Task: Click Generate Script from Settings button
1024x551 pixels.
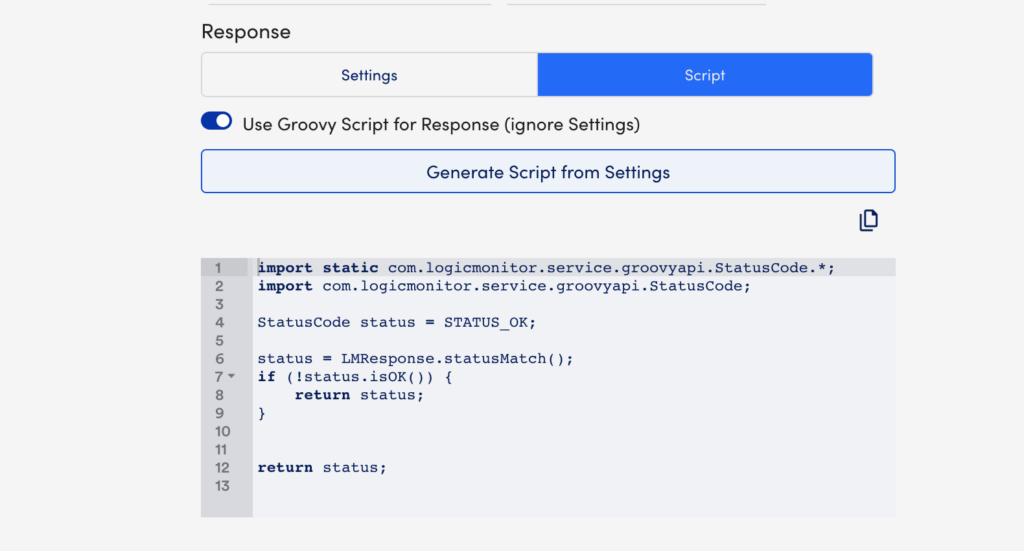Action: click(548, 172)
